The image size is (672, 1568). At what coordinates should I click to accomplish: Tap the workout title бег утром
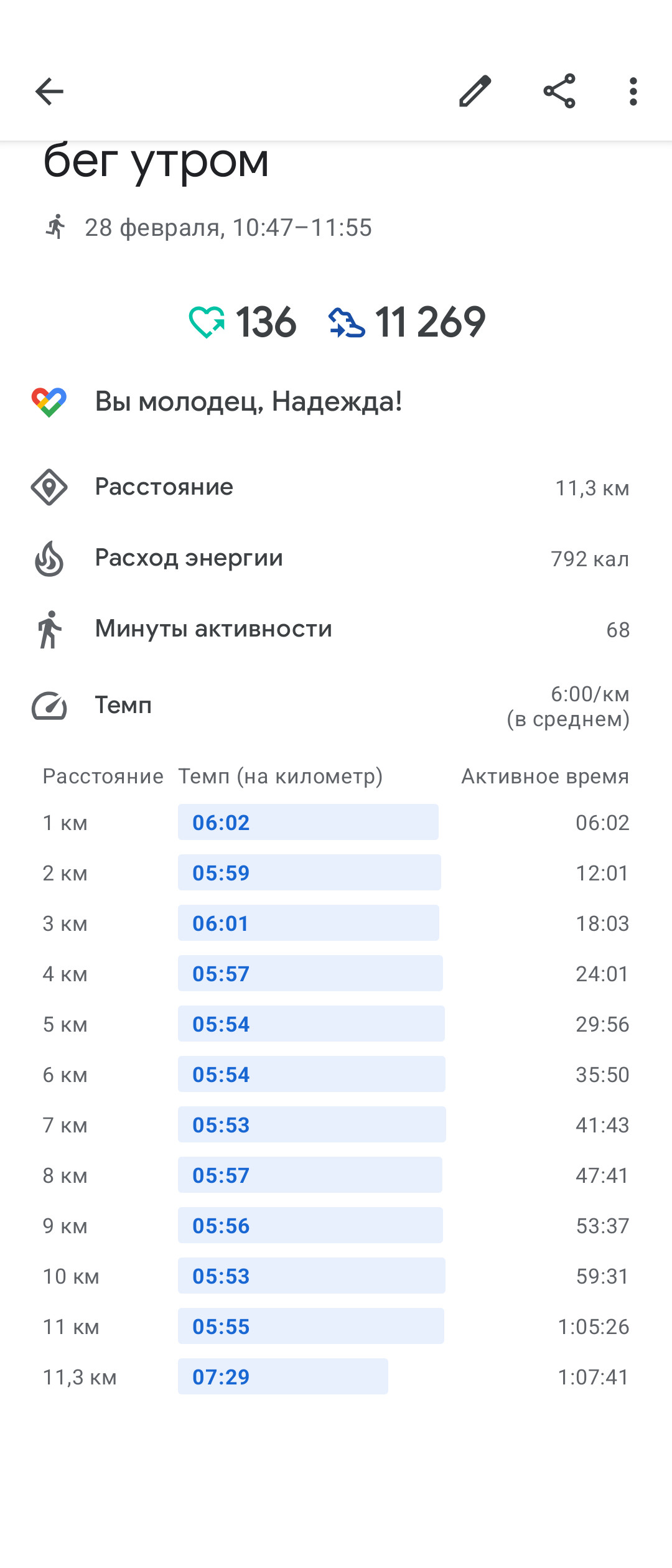coord(156,161)
